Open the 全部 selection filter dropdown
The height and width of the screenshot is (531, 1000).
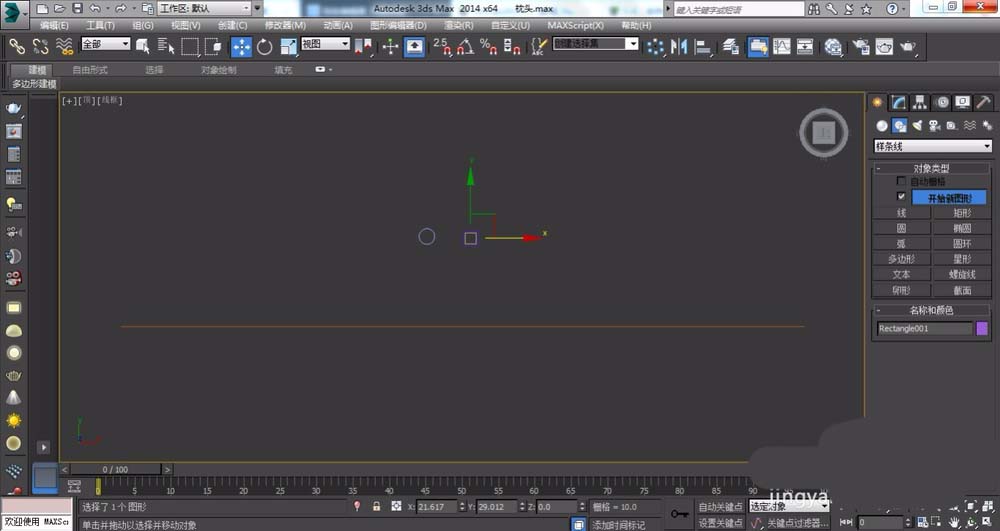pyautogui.click(x=106, y=43)
